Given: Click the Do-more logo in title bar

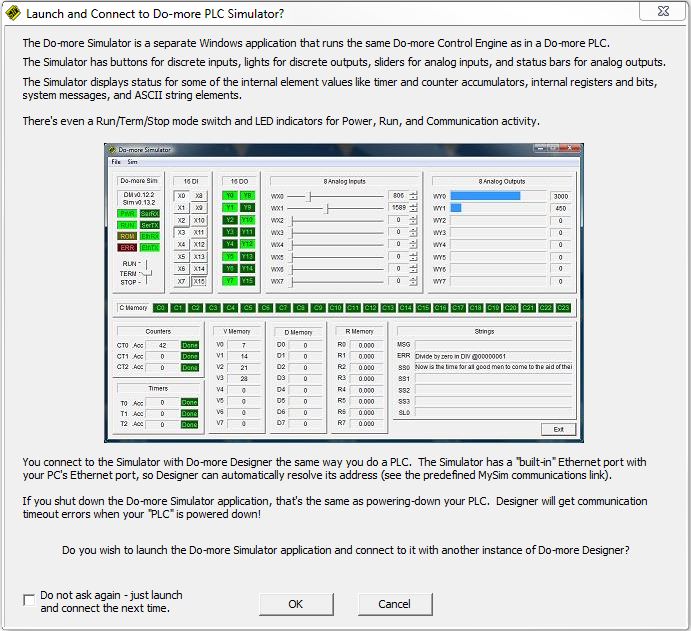Looking at the screenshot, I should click(12, 13).
